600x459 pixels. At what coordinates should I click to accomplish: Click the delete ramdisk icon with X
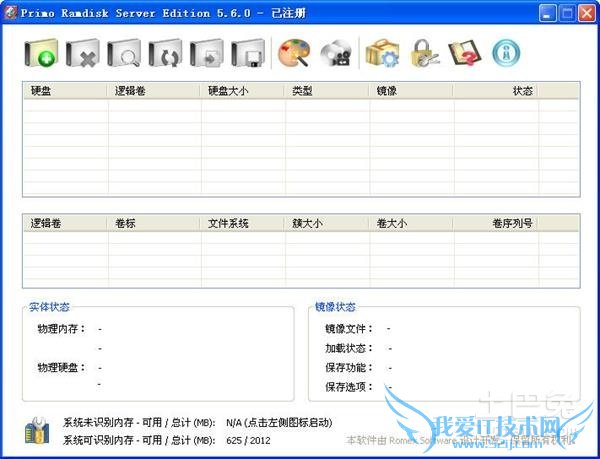(83, 53)
